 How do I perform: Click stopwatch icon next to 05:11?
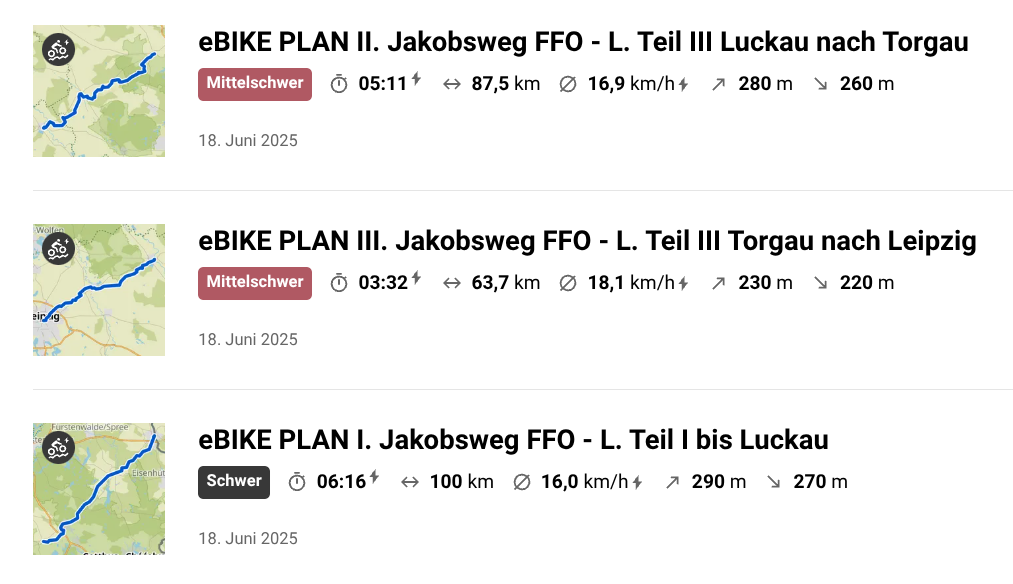(x=339, y=84)
